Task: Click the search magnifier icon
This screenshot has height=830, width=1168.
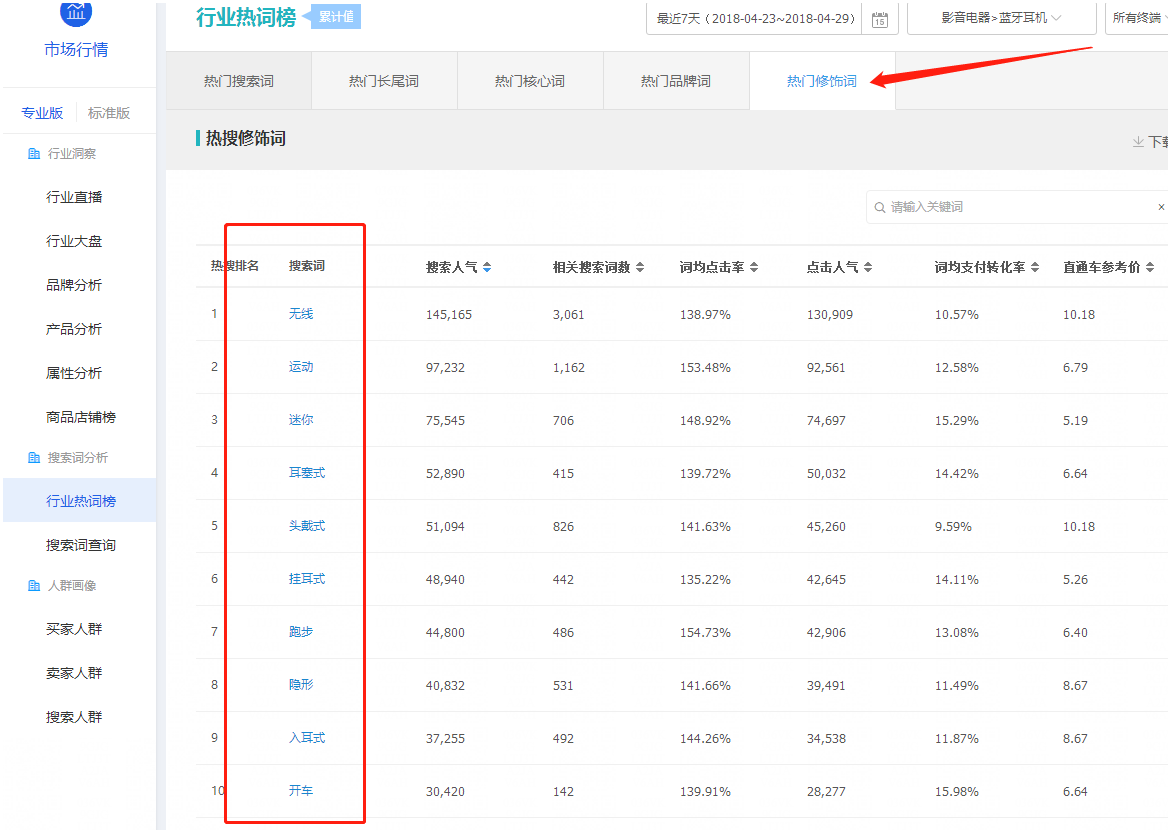Action: [879, 207]
